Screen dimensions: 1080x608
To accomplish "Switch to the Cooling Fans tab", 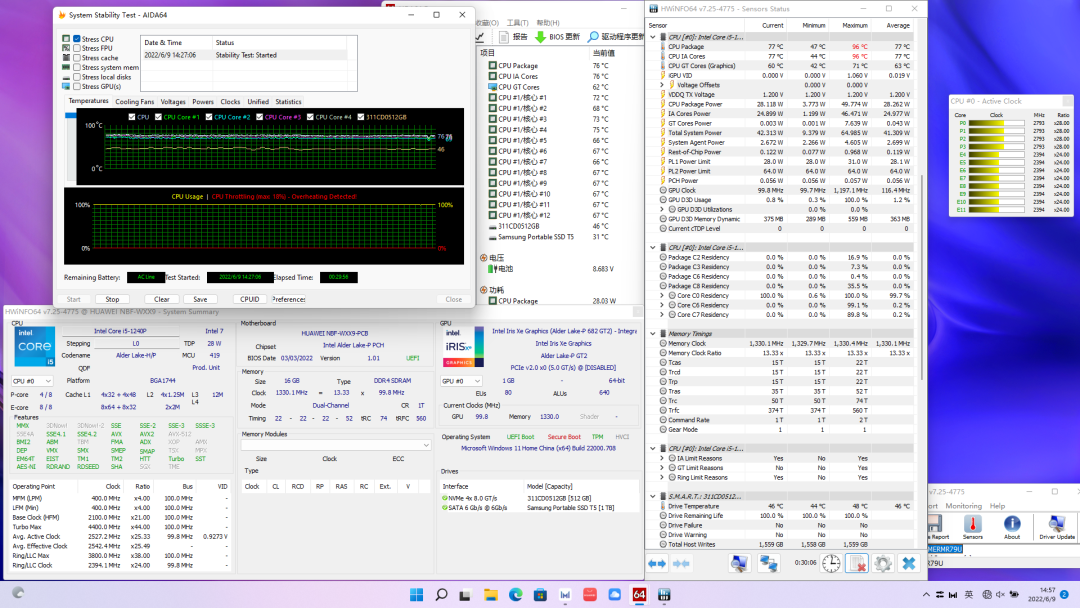I will (134, 102).
